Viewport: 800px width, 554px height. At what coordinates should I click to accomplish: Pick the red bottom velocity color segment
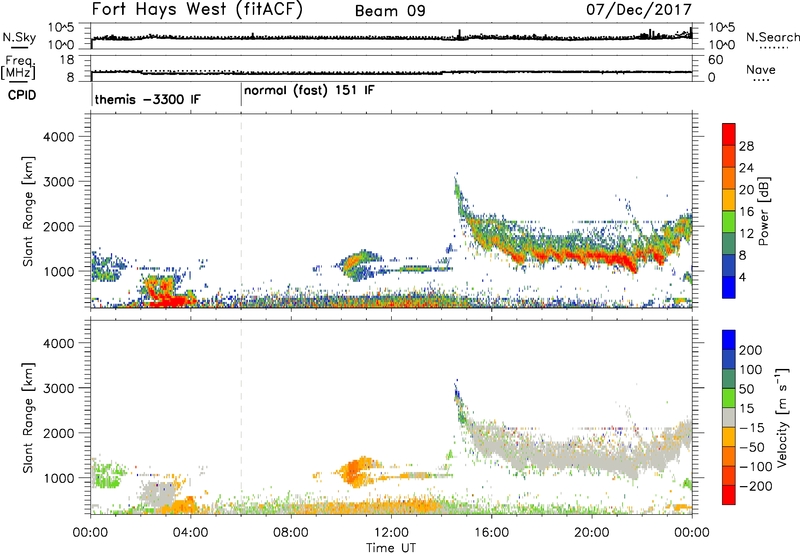(x=729, y=495)
